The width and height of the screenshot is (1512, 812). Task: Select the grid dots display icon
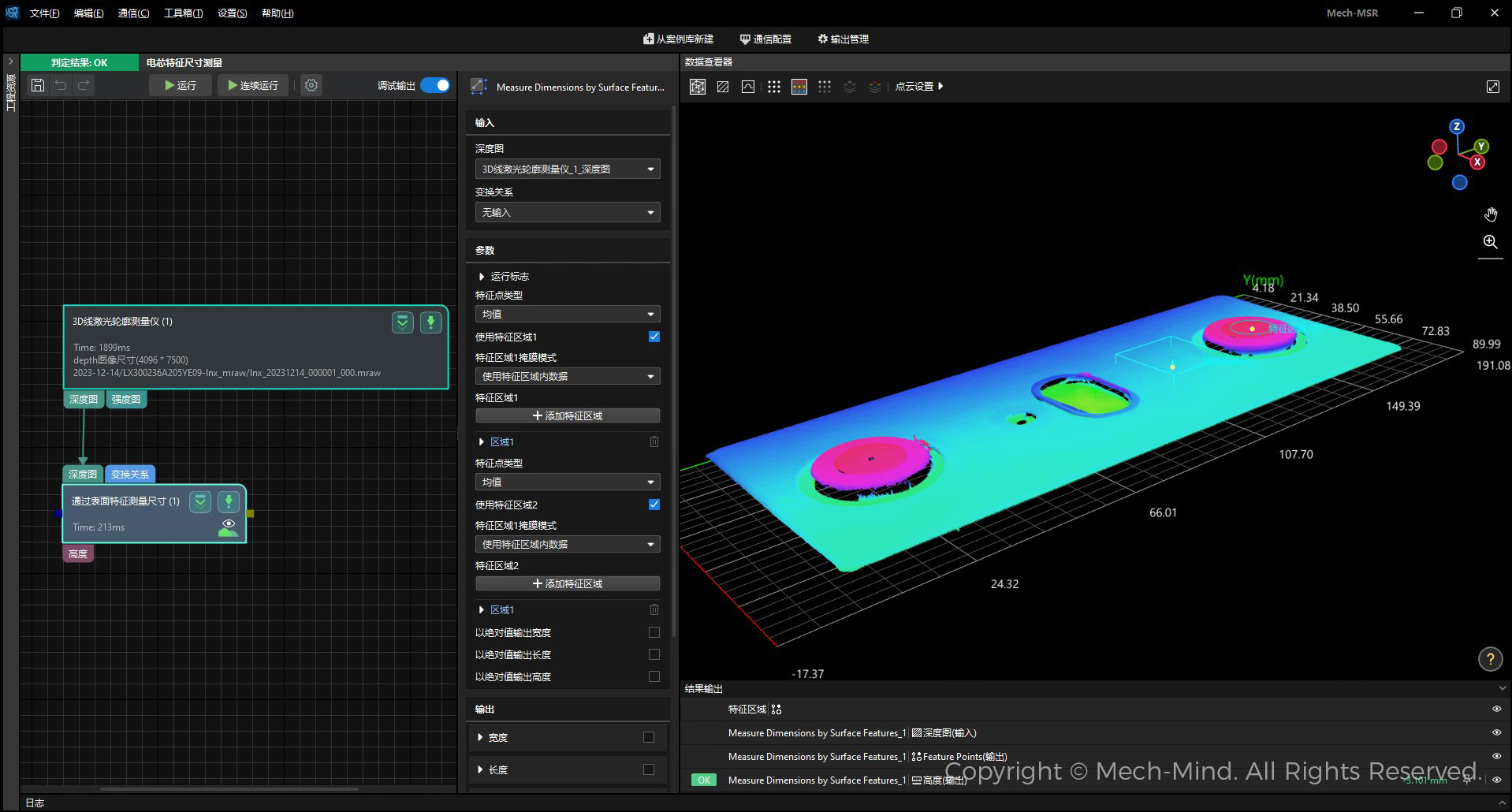(774, 87)
